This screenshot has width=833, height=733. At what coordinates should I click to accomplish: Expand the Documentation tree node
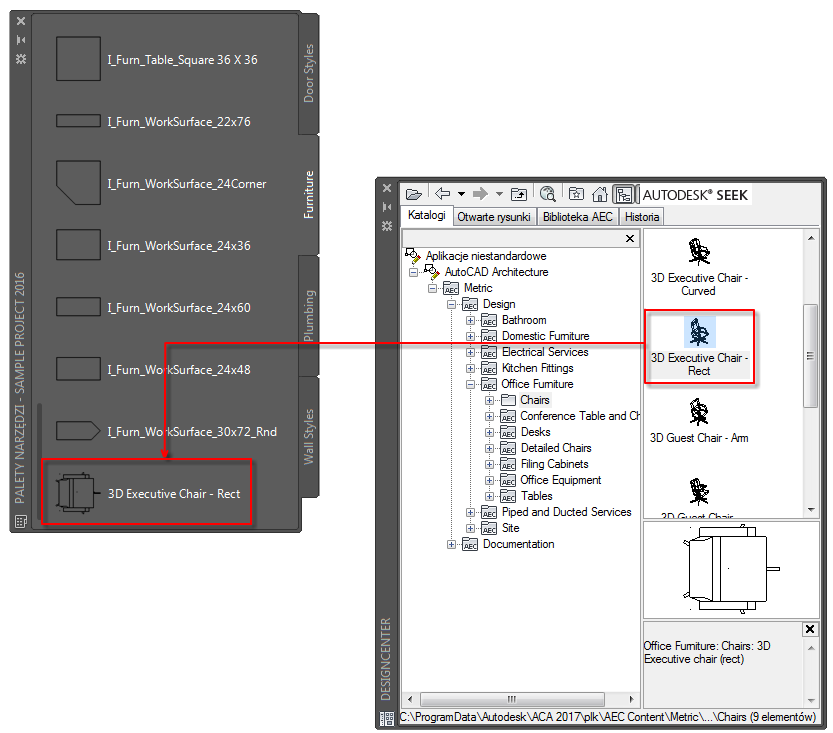pyautogui.click(x=451, y=544)
